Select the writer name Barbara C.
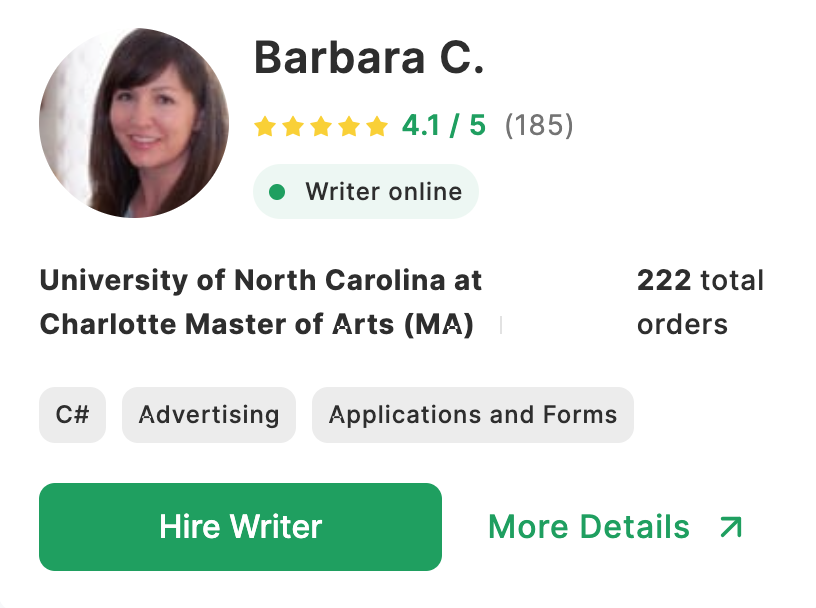This screenshot has width=816, height=608. (x=368, y=58)
